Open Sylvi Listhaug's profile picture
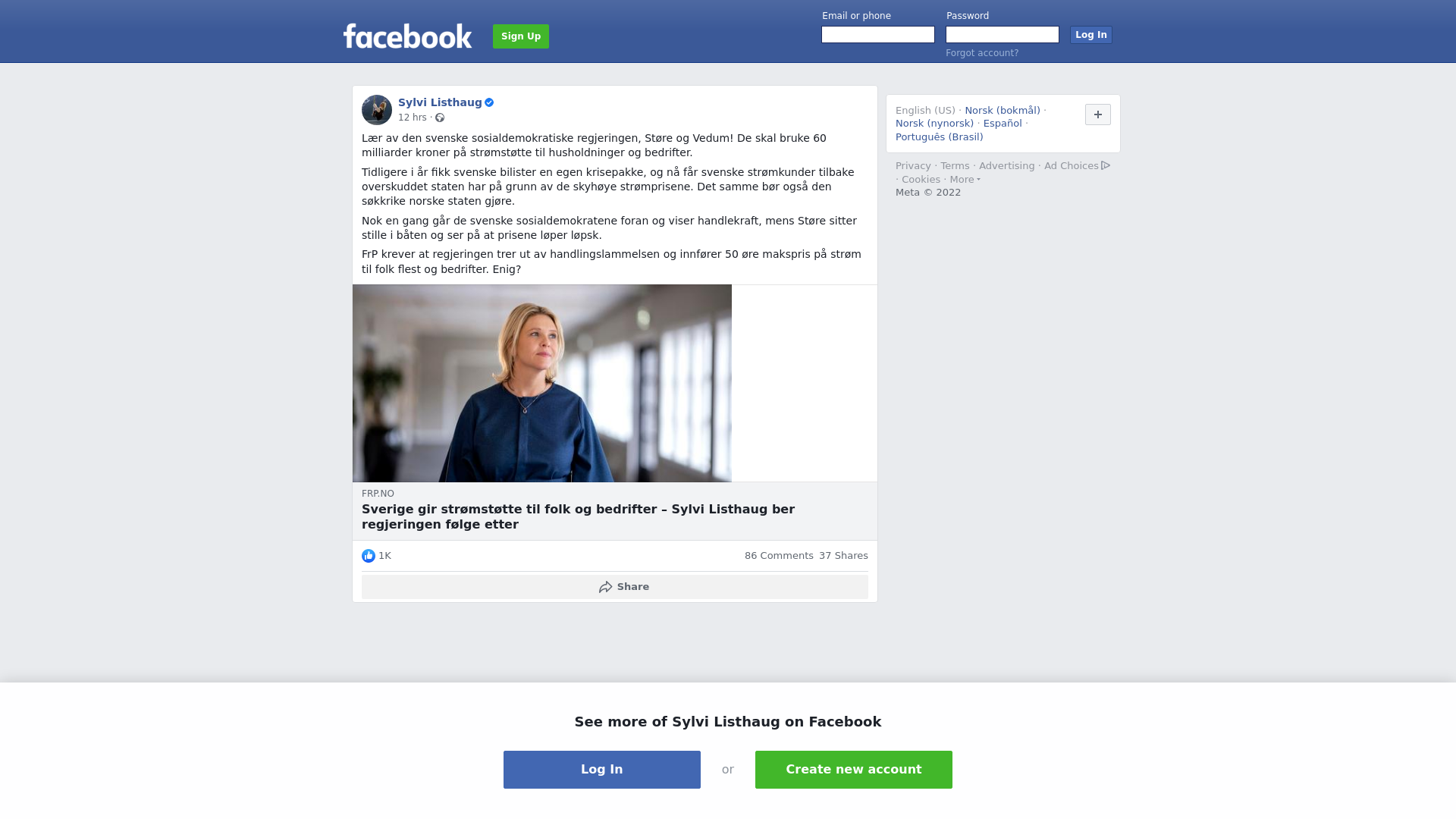 pyautogui.click(x=377, y=110)
